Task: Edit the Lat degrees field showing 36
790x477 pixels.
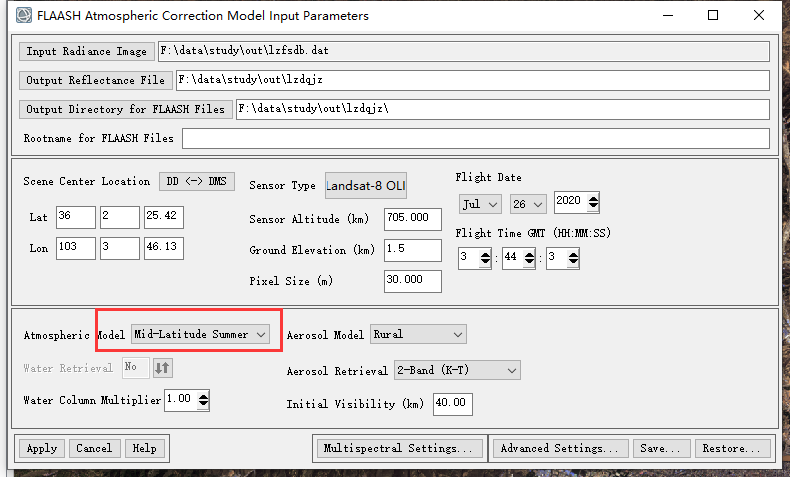Action: [76, 217]
